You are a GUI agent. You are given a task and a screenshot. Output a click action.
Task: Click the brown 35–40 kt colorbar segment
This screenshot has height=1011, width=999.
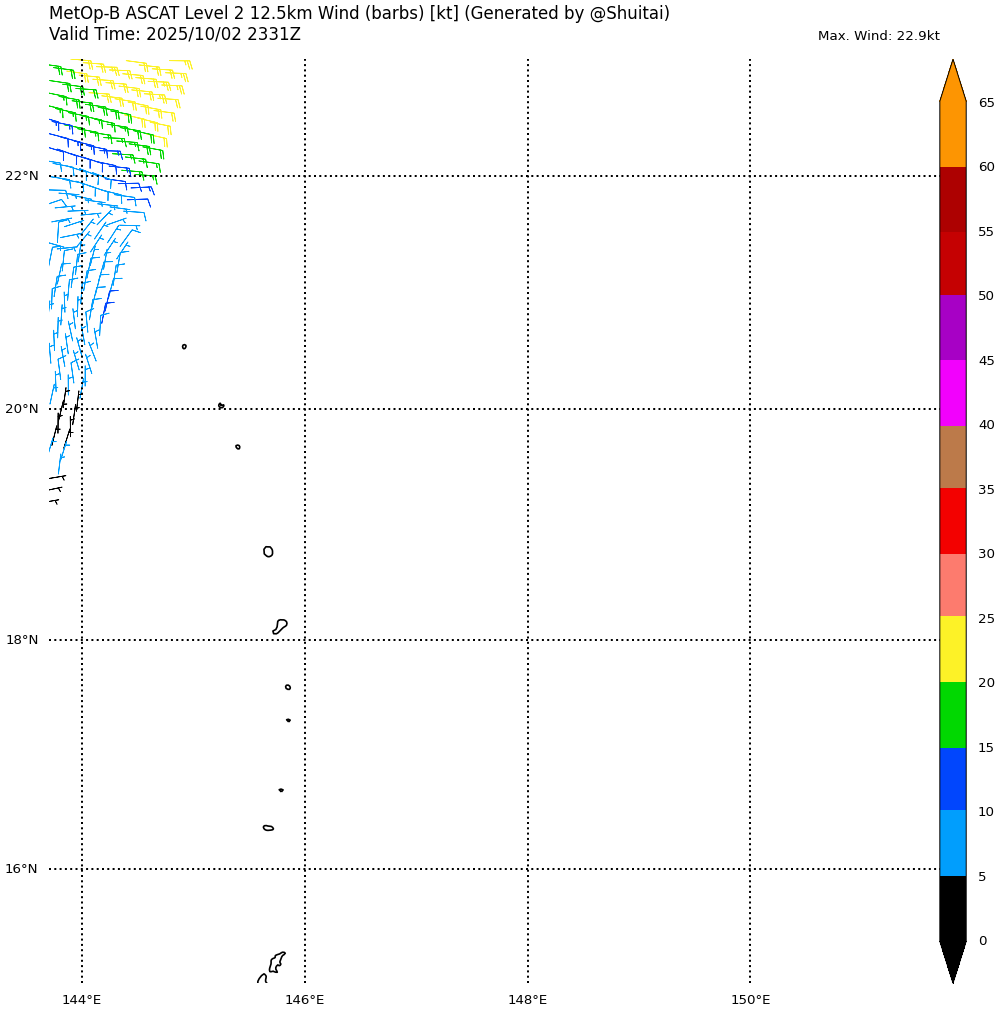point(952,457)
